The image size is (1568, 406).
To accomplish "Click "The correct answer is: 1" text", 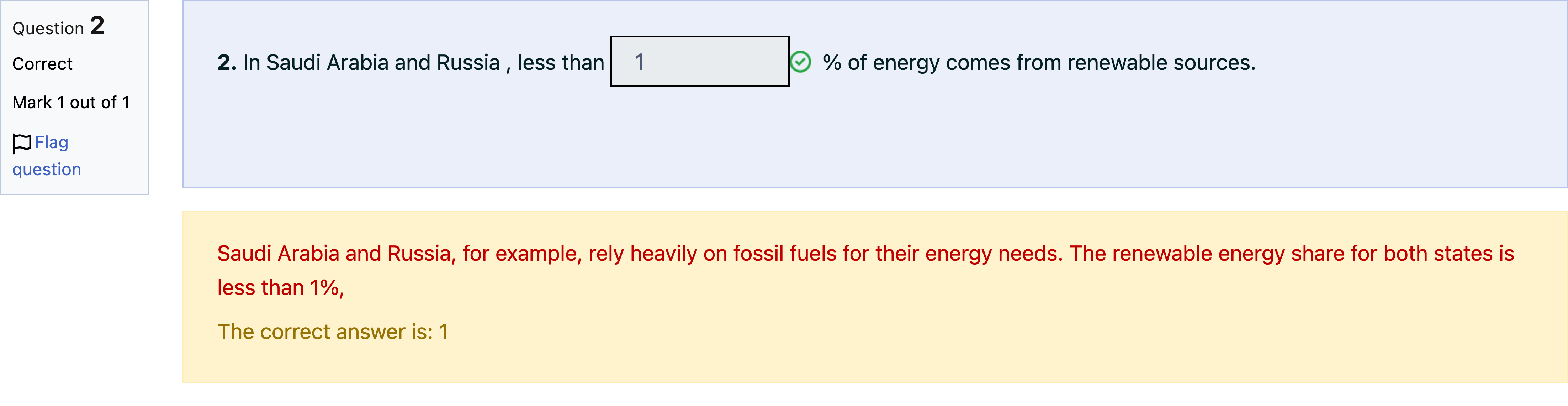I will click(x=332, y=332).
